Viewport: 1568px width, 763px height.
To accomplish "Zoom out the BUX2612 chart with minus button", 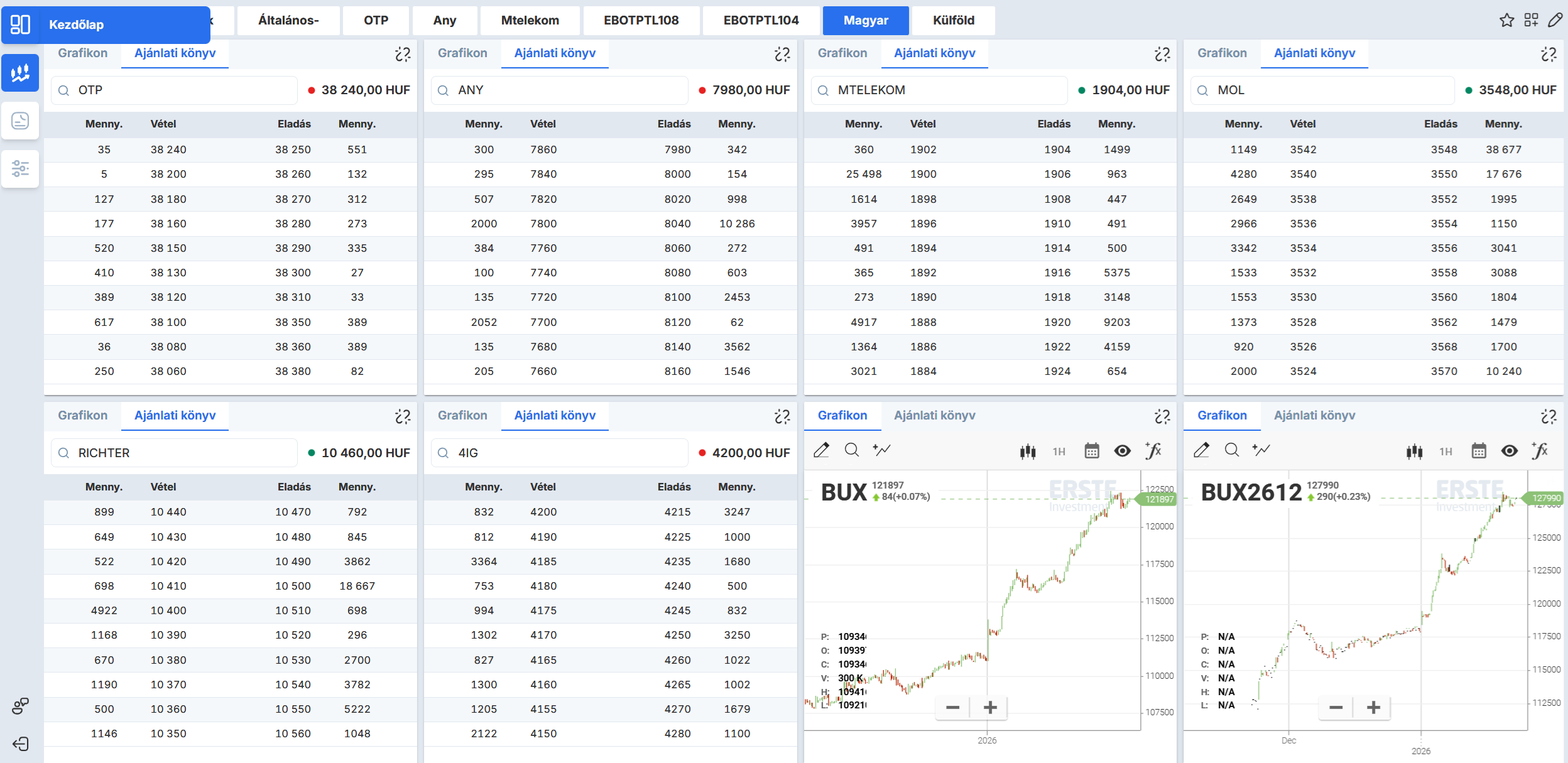I will pos(1336,708).
